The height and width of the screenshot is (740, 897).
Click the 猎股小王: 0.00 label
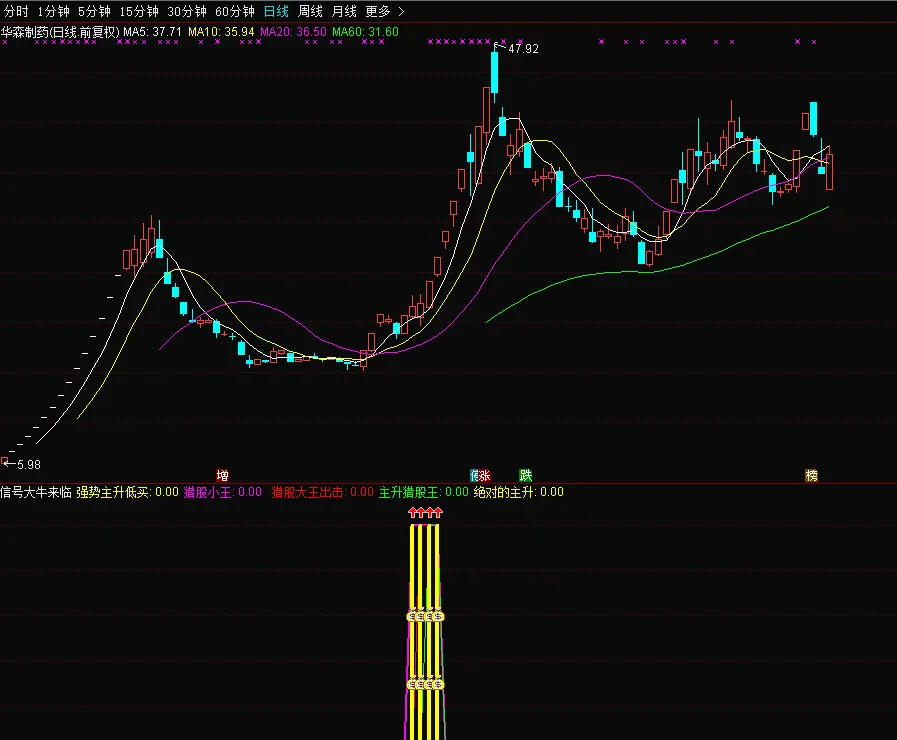223,492
